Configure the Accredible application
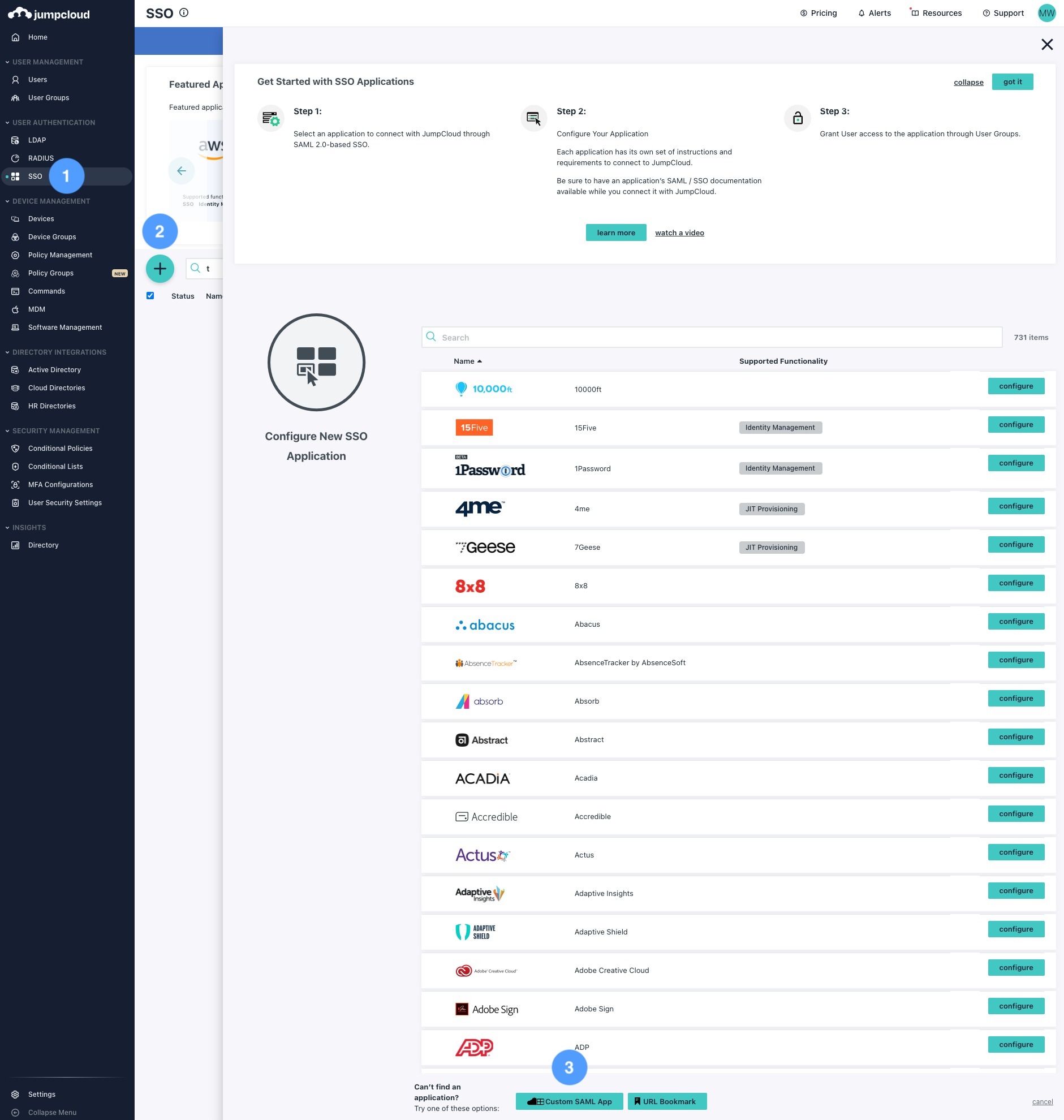This screenshot has width=1064, height=1120. point(1015,815)
